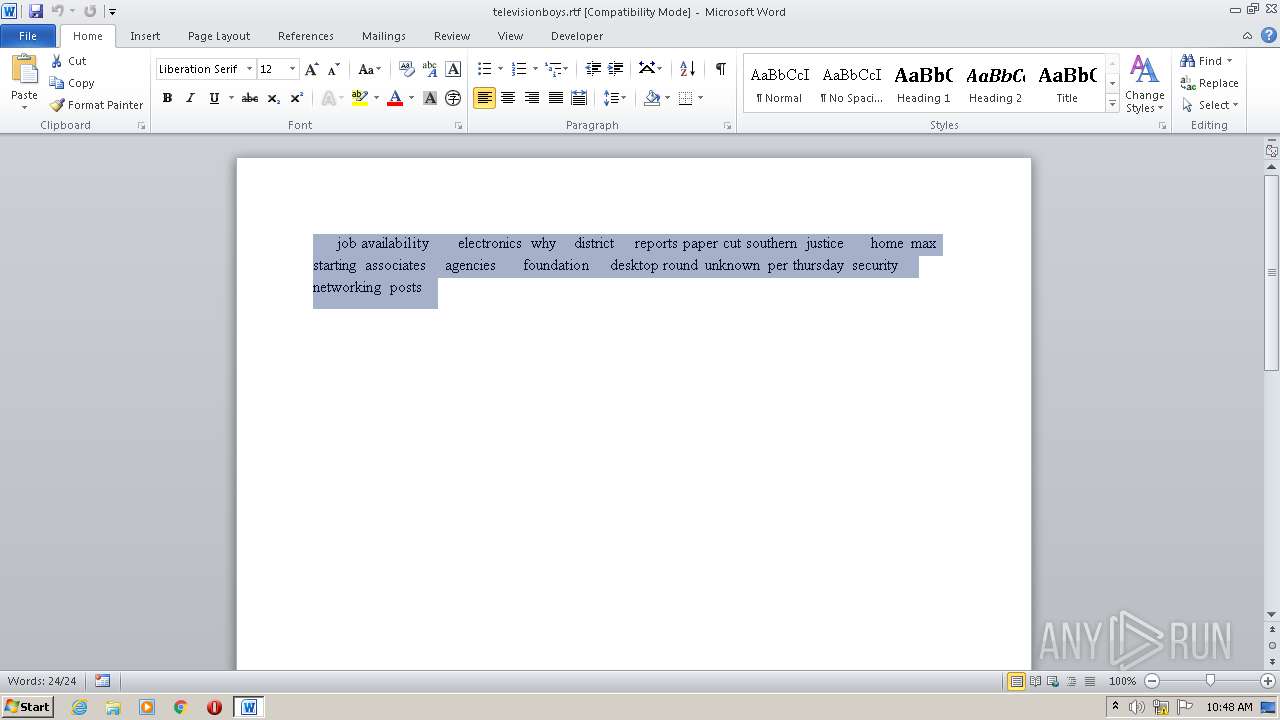
Task: Toggle Italic formatting
Action: (190, 98)
